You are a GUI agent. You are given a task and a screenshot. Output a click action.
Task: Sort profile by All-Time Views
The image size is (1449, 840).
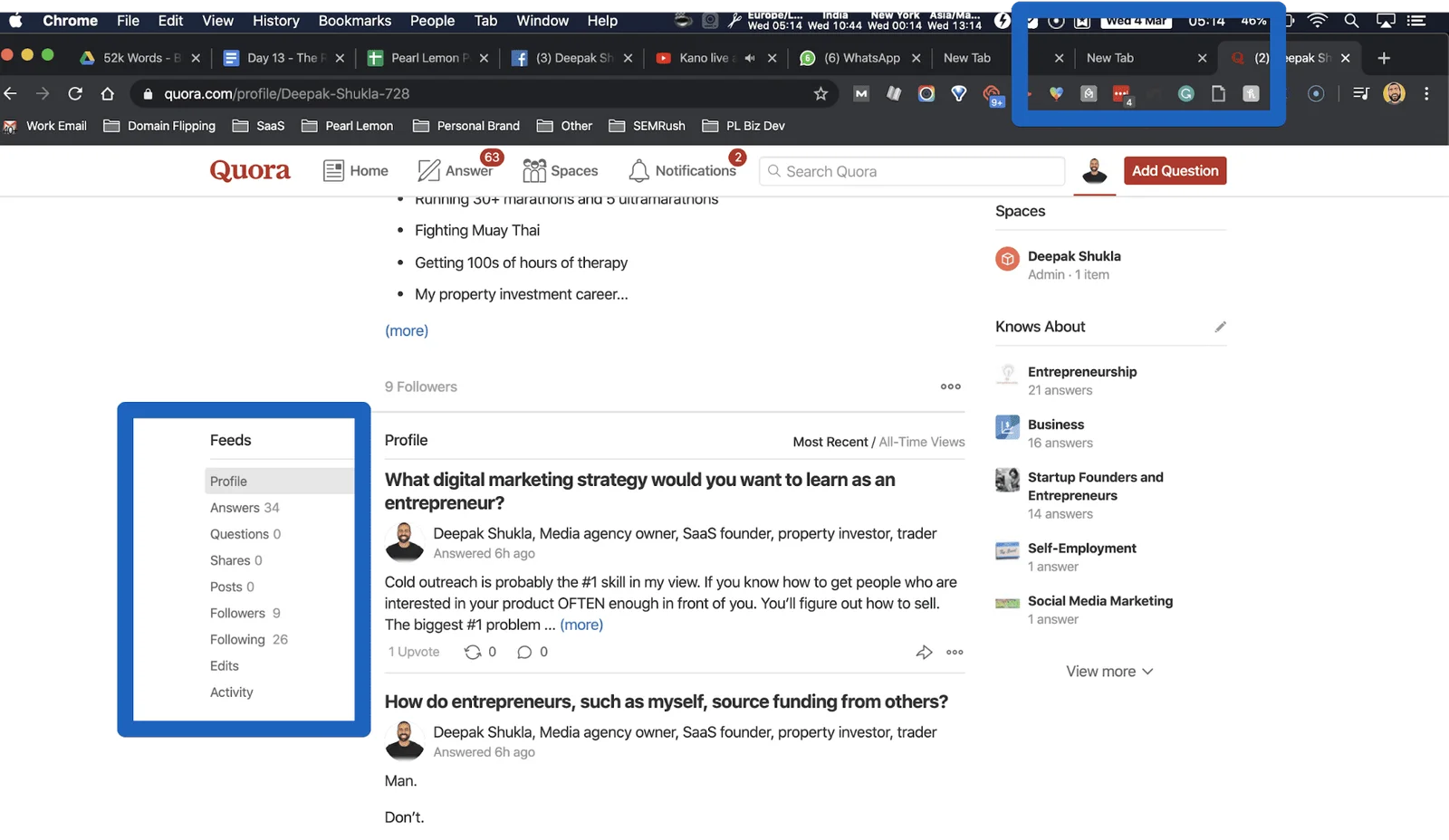(x=922, y=442)
